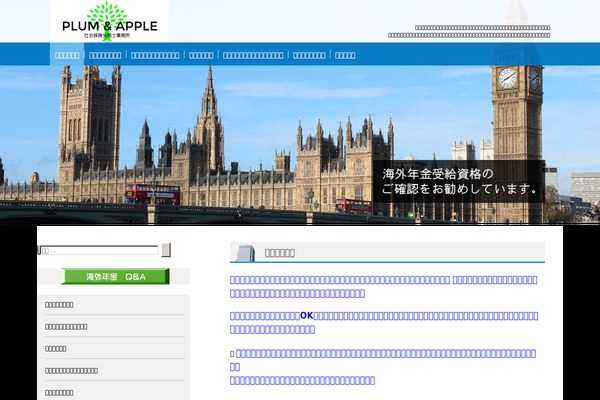
Task: Click the PLUM & APPLE tree logo
Action: (x=109, y=21)
